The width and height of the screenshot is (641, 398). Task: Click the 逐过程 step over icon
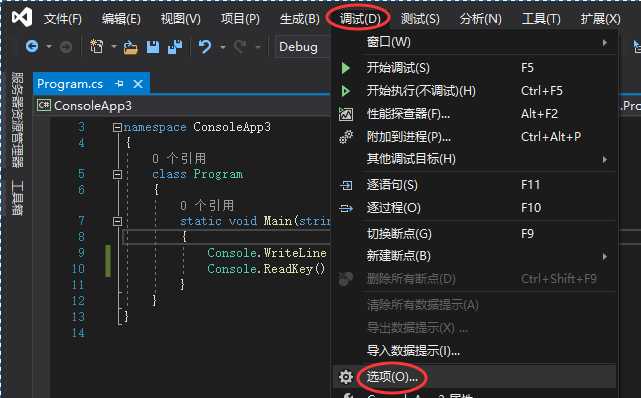[x=346, y=208]
